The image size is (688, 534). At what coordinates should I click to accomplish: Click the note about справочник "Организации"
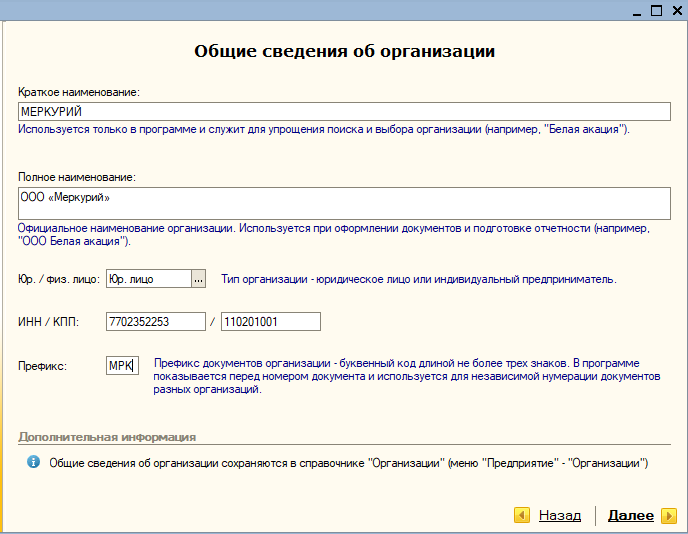[348, 463]
